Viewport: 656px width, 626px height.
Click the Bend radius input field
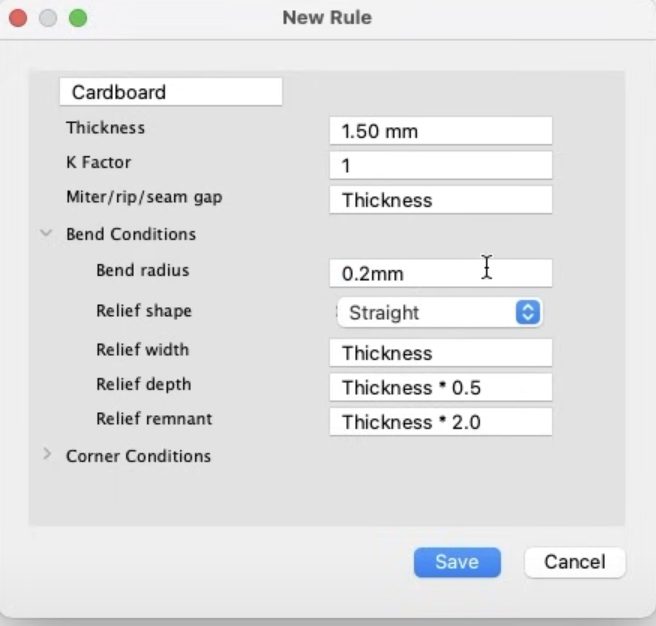440,273
